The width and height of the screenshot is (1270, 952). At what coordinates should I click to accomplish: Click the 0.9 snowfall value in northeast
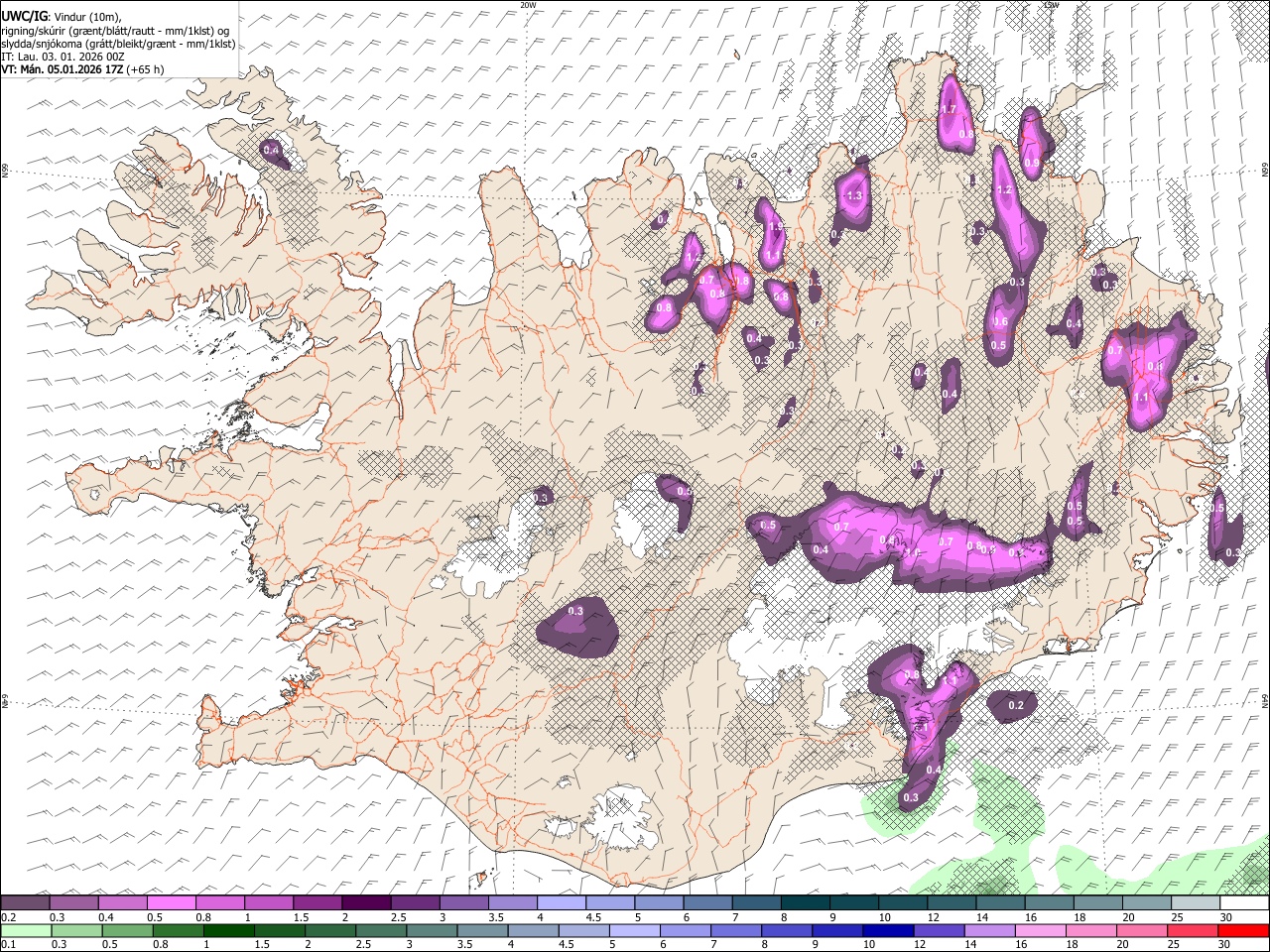coord(1032,164)
